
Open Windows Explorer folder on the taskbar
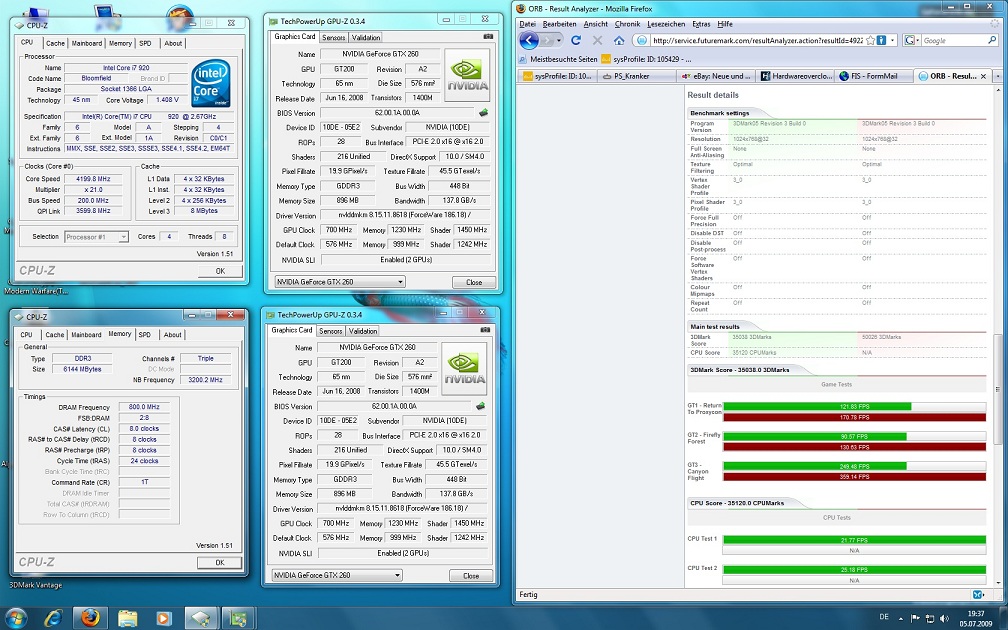(x=127, y=618)
